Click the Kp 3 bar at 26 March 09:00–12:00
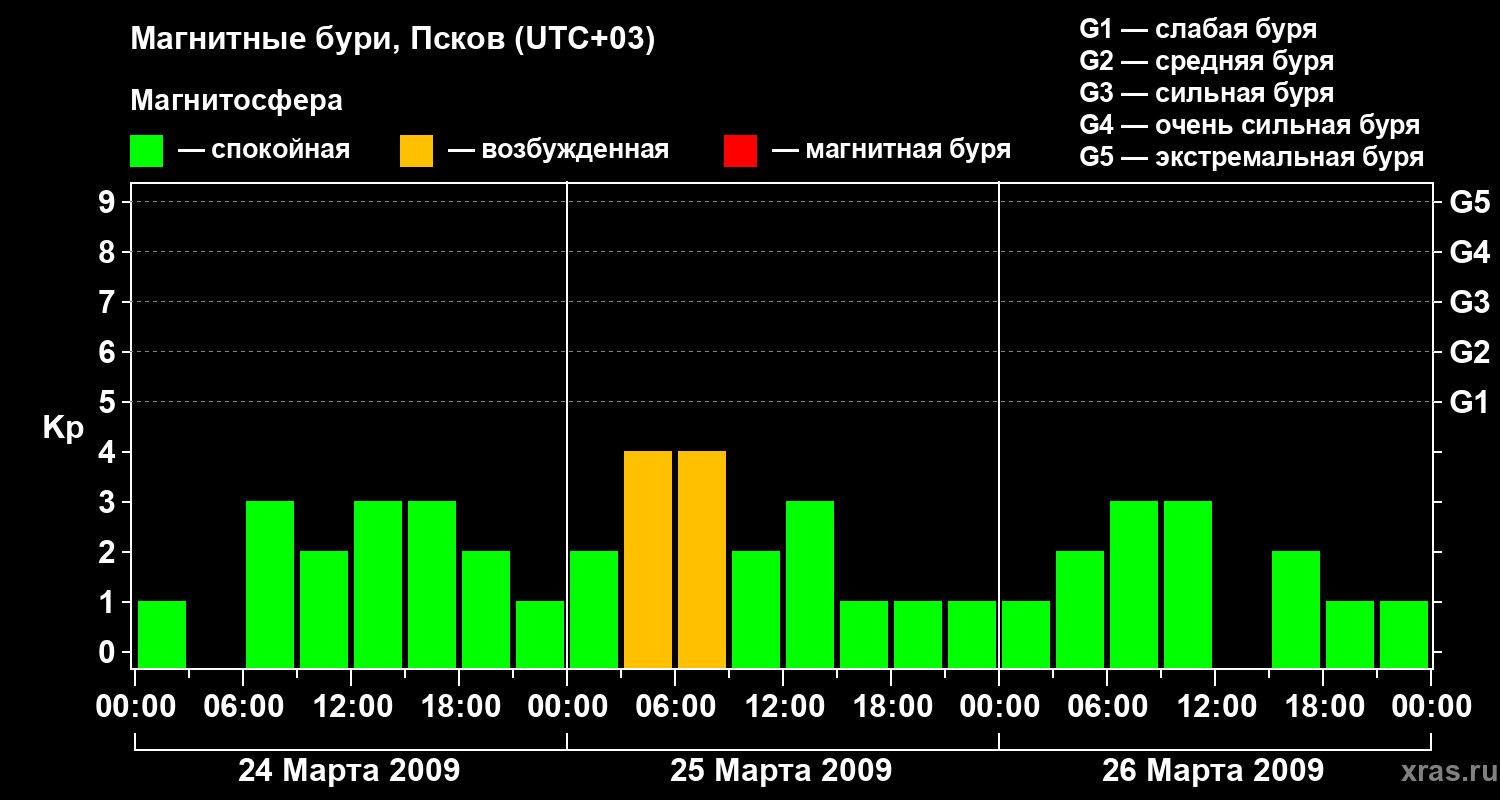This screenshot has height=800, width=1500. pyautogui.click(x=1188, y=585)
